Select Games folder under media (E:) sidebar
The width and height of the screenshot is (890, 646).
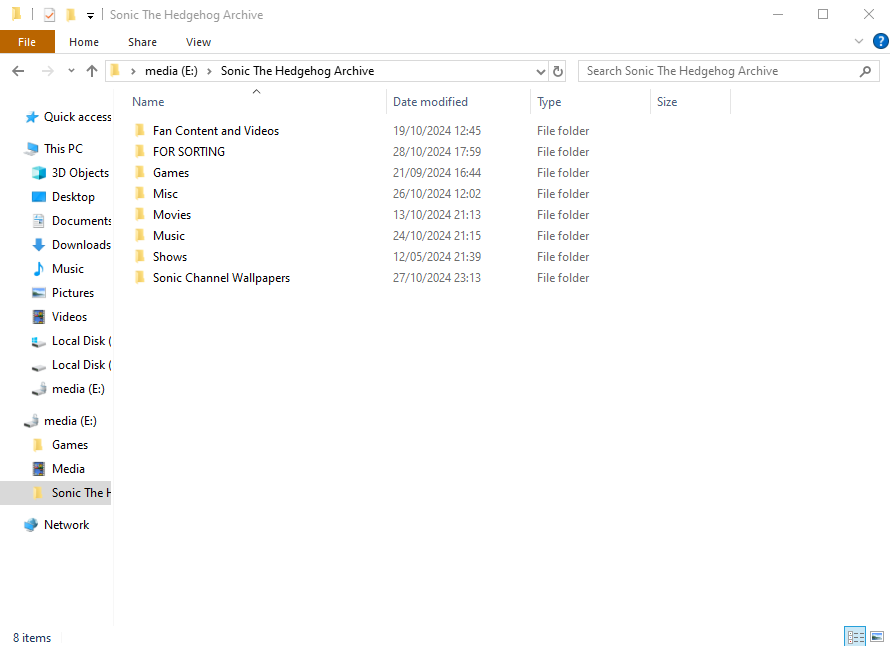(x=70, y=445)
